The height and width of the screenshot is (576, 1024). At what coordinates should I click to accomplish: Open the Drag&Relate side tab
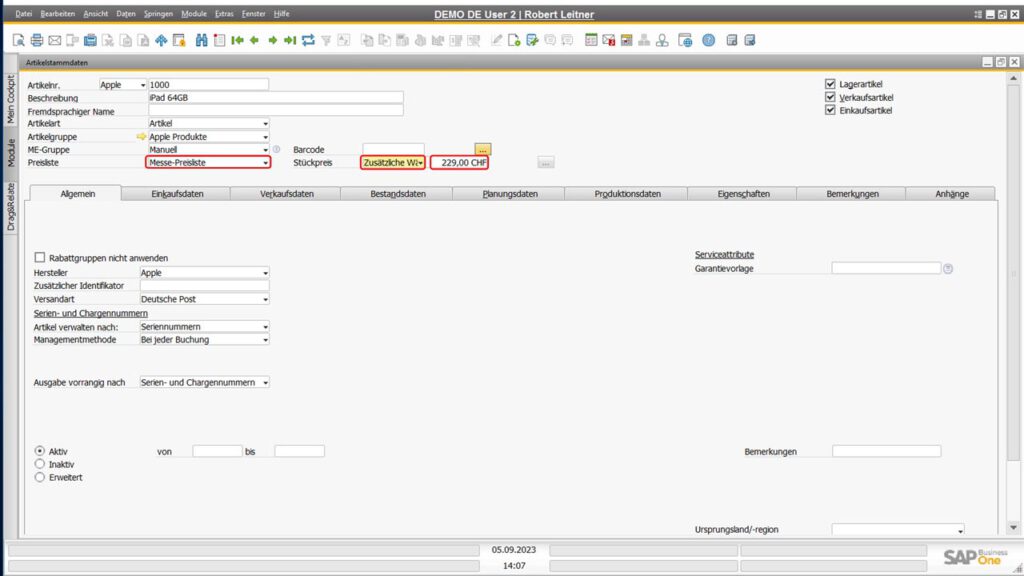click(x=10, y=207)
